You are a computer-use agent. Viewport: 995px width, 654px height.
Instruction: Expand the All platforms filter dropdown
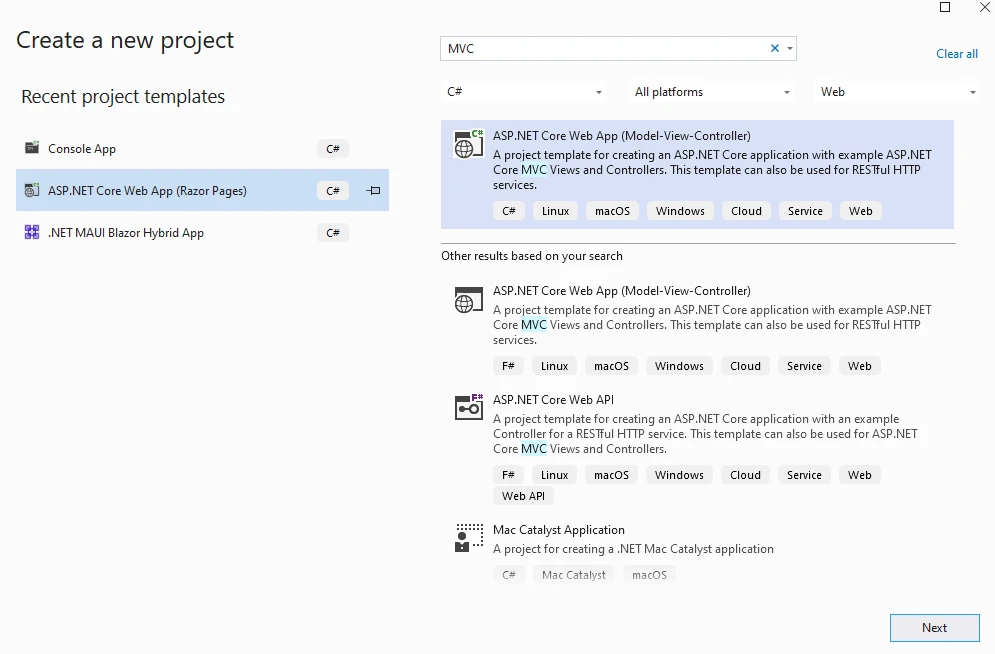coord(713,92)
